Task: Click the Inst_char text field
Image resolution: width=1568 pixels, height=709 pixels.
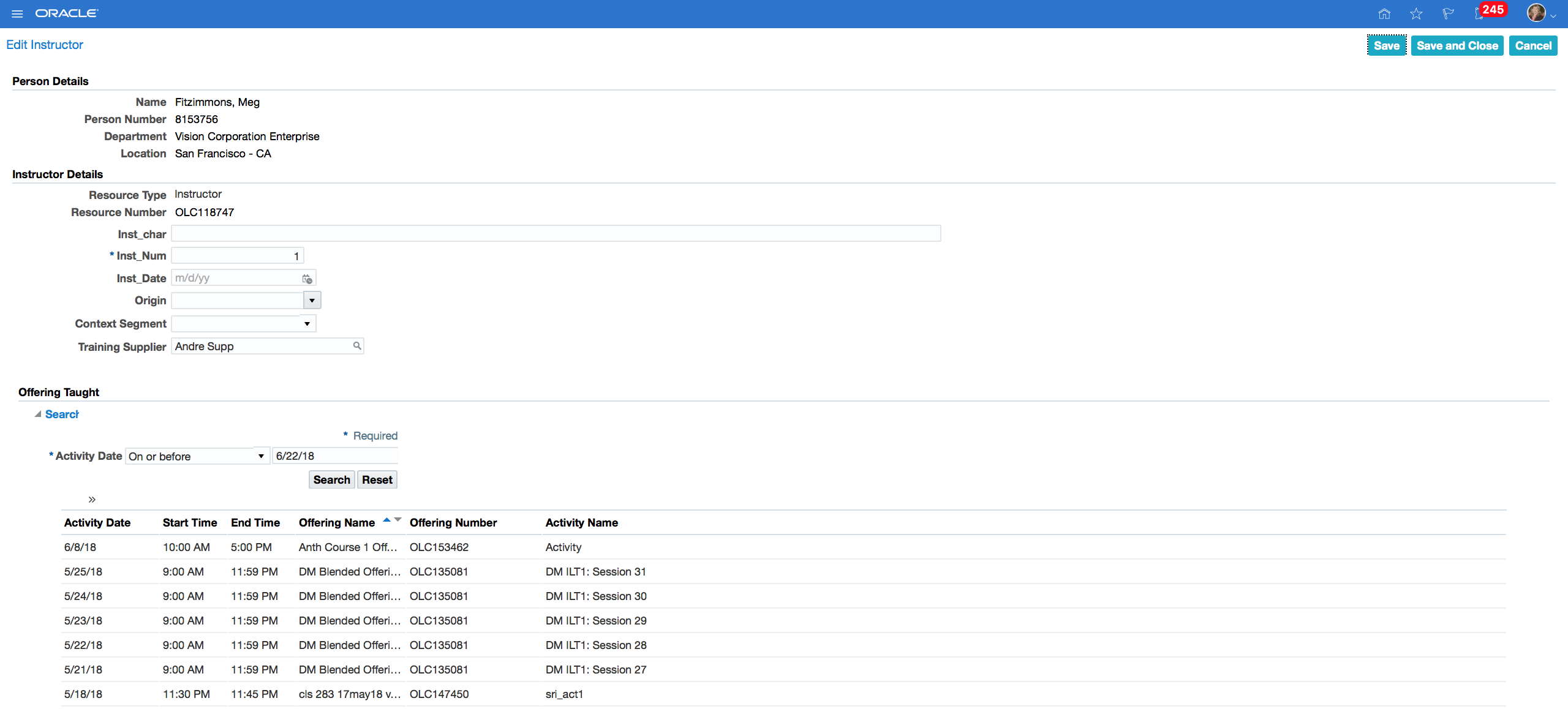Action: coord(556,234)
